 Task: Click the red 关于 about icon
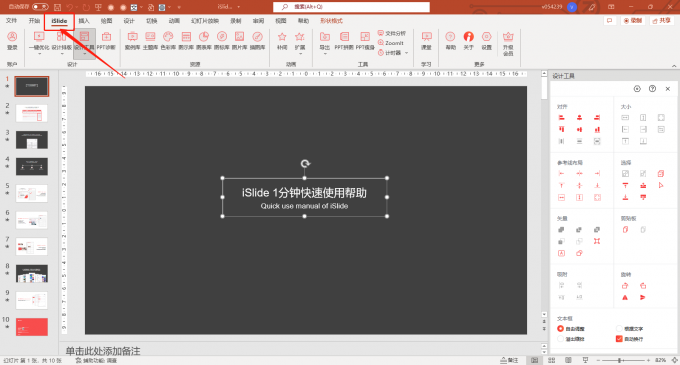click(468, 41)
